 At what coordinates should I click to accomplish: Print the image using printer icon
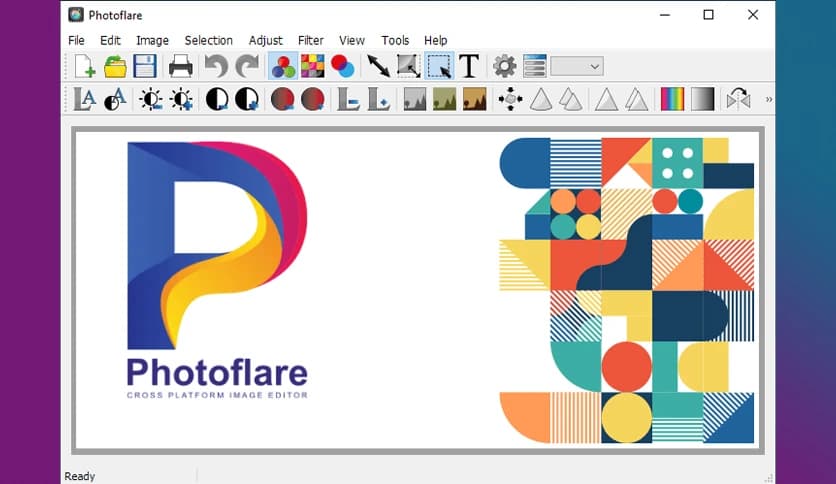(x=180, y=67)
